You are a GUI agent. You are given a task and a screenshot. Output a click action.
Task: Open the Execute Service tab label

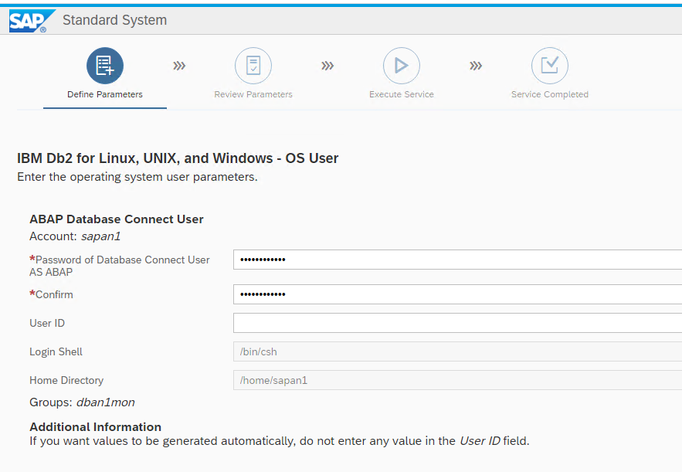[401, 94]
